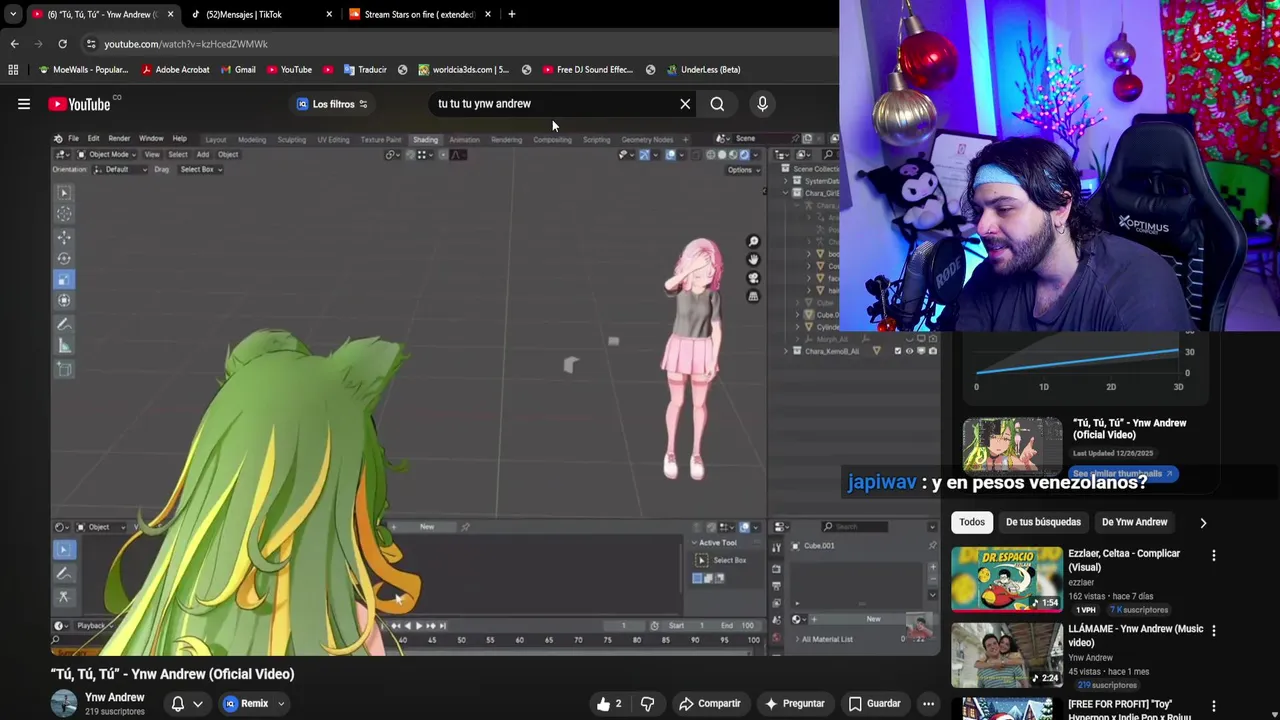Image resolution: width=1280 pixels, height=720 pixels.
Task: Click the Compartir share button
Action: [710, 704]
